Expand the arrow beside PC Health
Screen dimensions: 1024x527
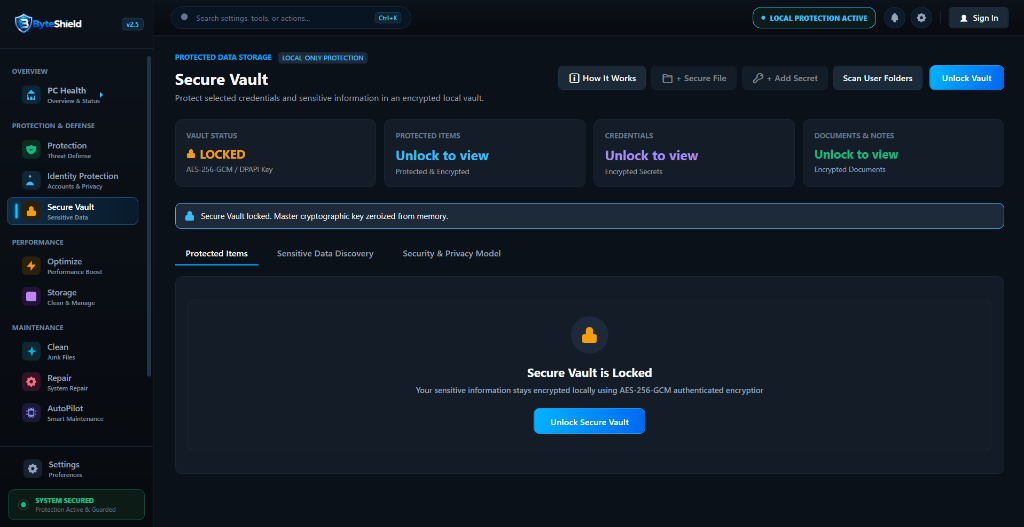pos(101,95)
